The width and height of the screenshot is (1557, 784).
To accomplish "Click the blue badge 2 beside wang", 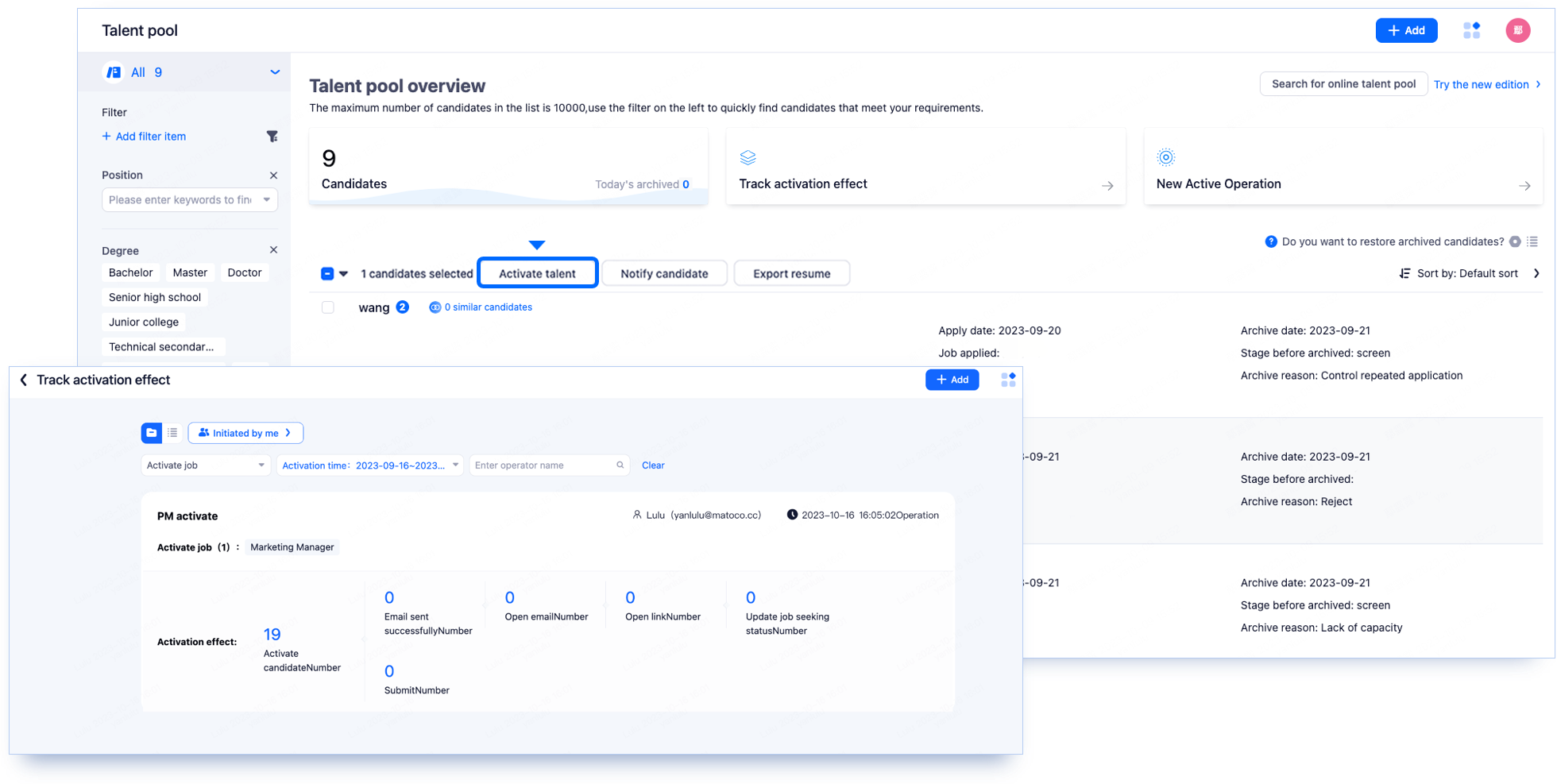I will pos(403,307).
